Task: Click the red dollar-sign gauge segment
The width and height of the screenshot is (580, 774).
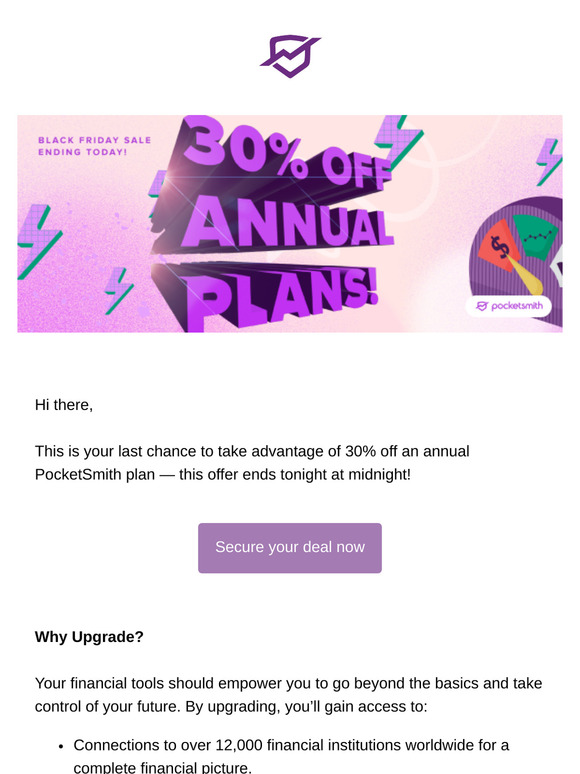Action: point(499,246)
